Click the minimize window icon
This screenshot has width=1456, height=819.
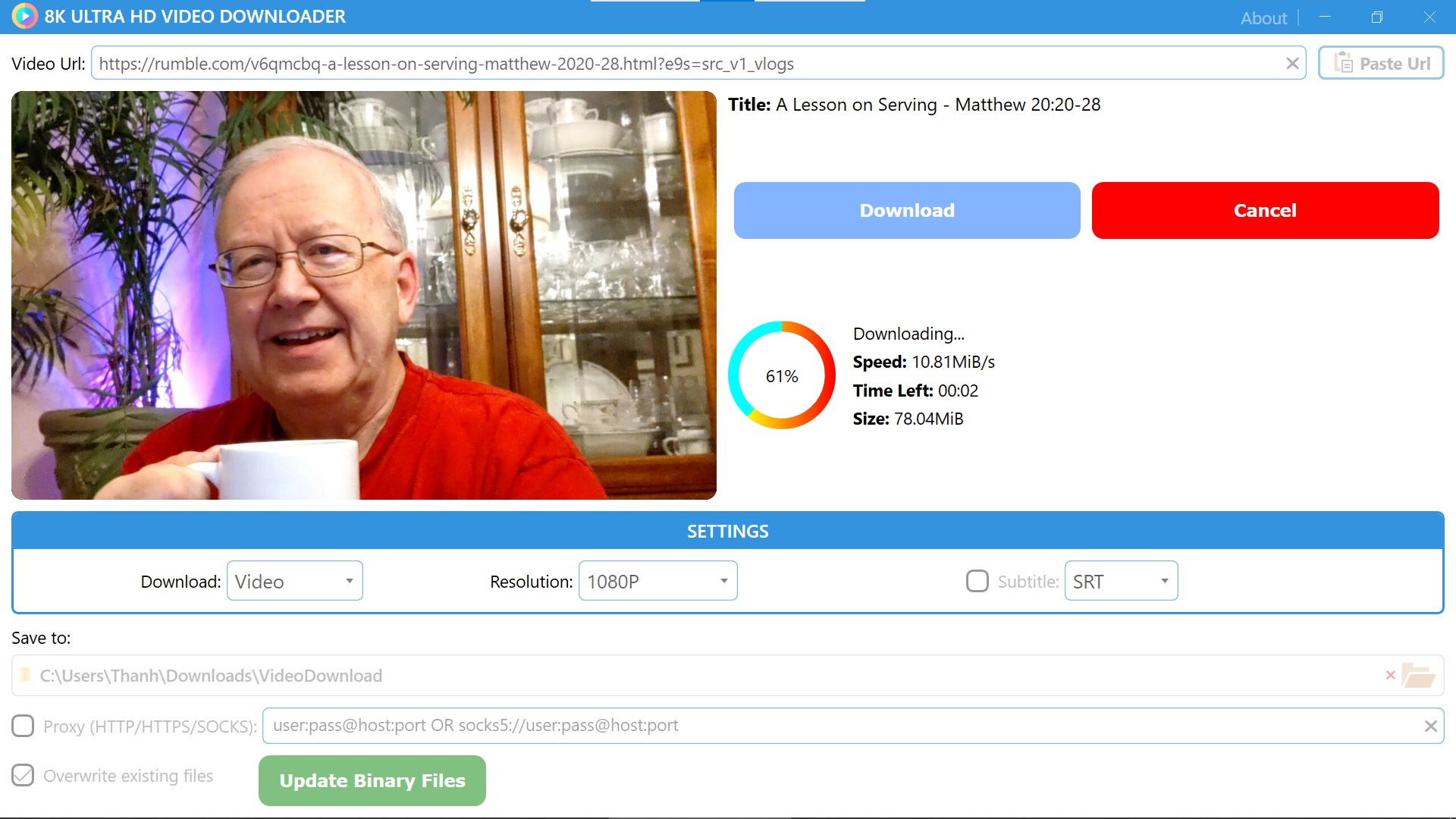pyautogui.click(x=1325, y=17)
